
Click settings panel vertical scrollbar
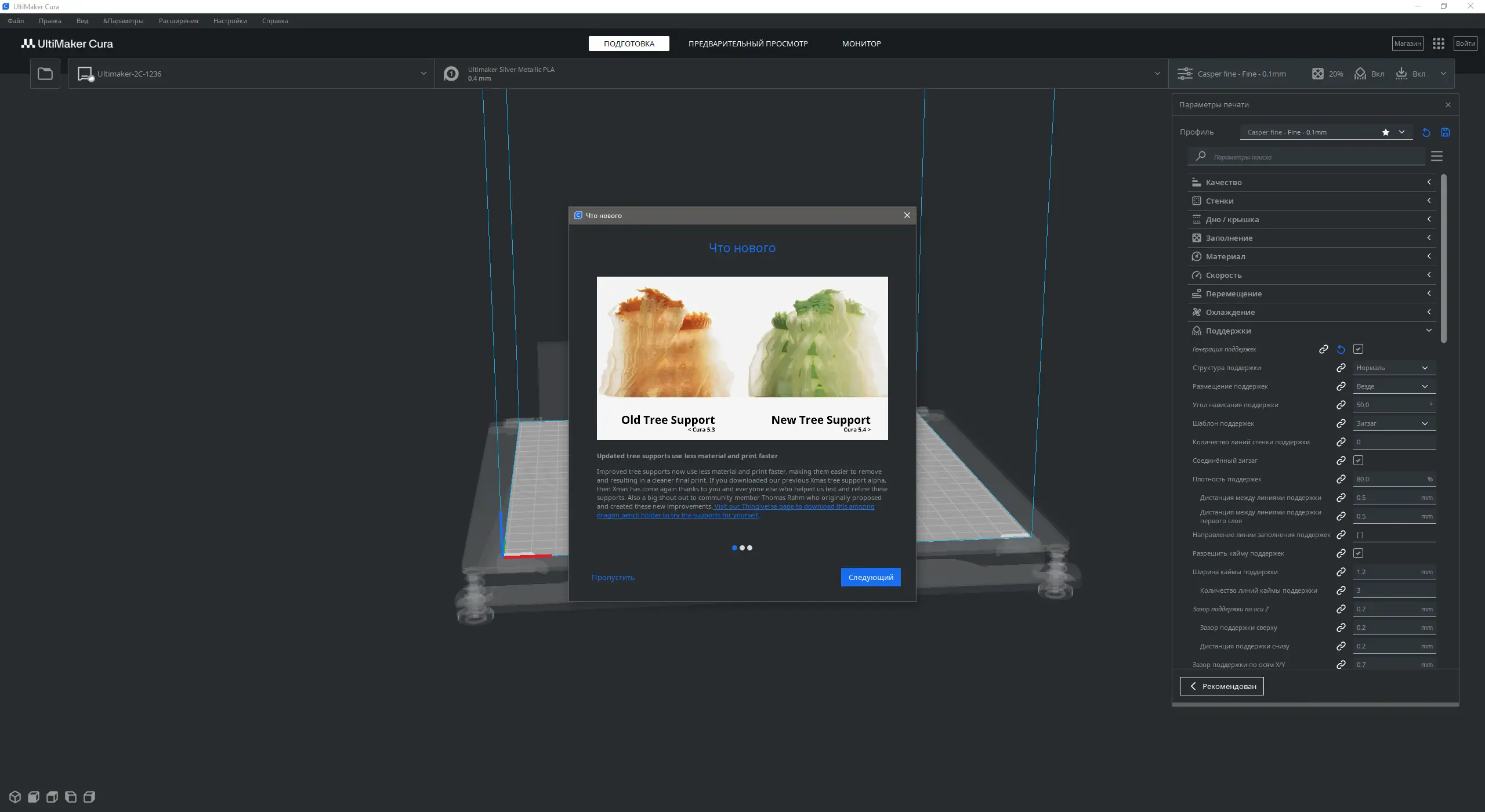pyautogui.click(x=1443, y=258)
